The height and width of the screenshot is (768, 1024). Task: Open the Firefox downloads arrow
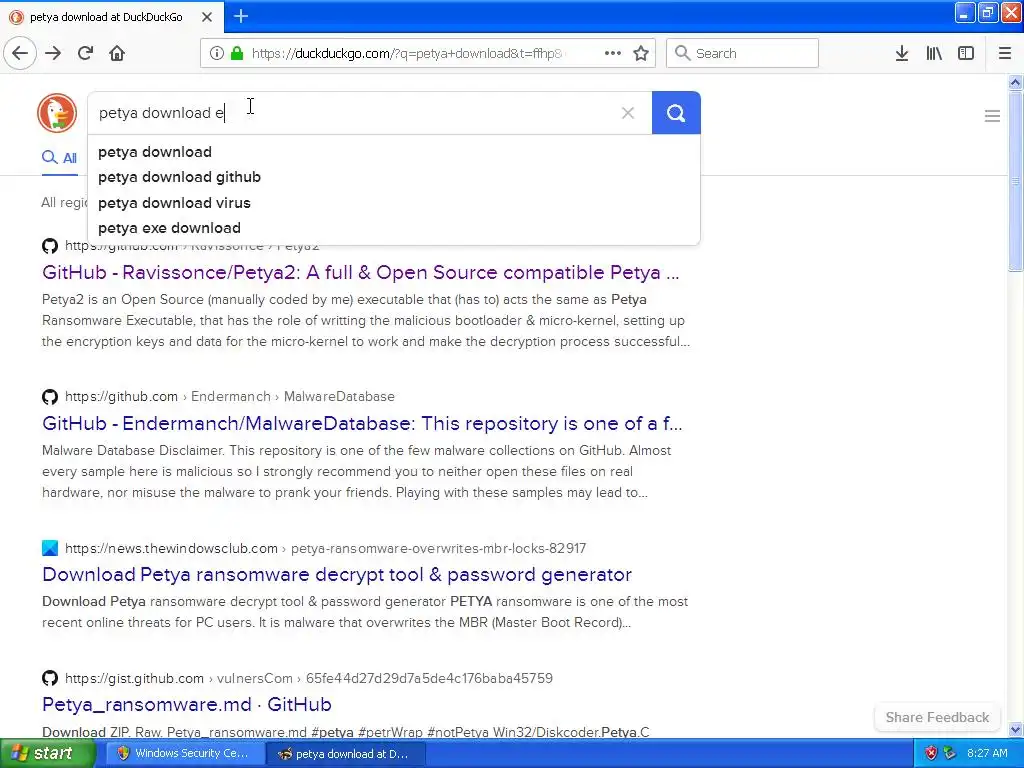[902, 53]
